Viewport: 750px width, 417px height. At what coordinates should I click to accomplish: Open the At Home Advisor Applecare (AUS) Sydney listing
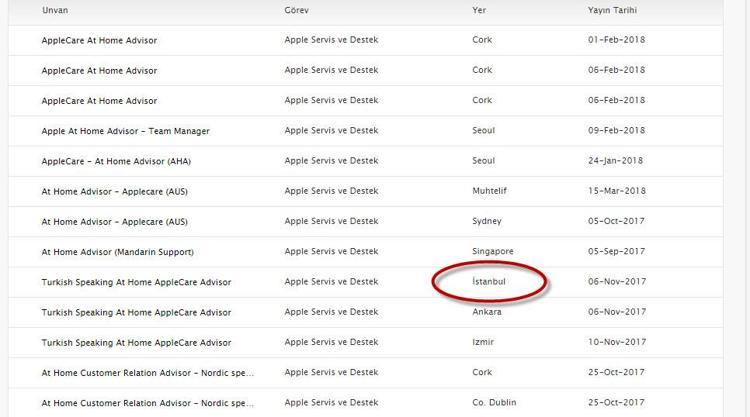tap(114, 222)
